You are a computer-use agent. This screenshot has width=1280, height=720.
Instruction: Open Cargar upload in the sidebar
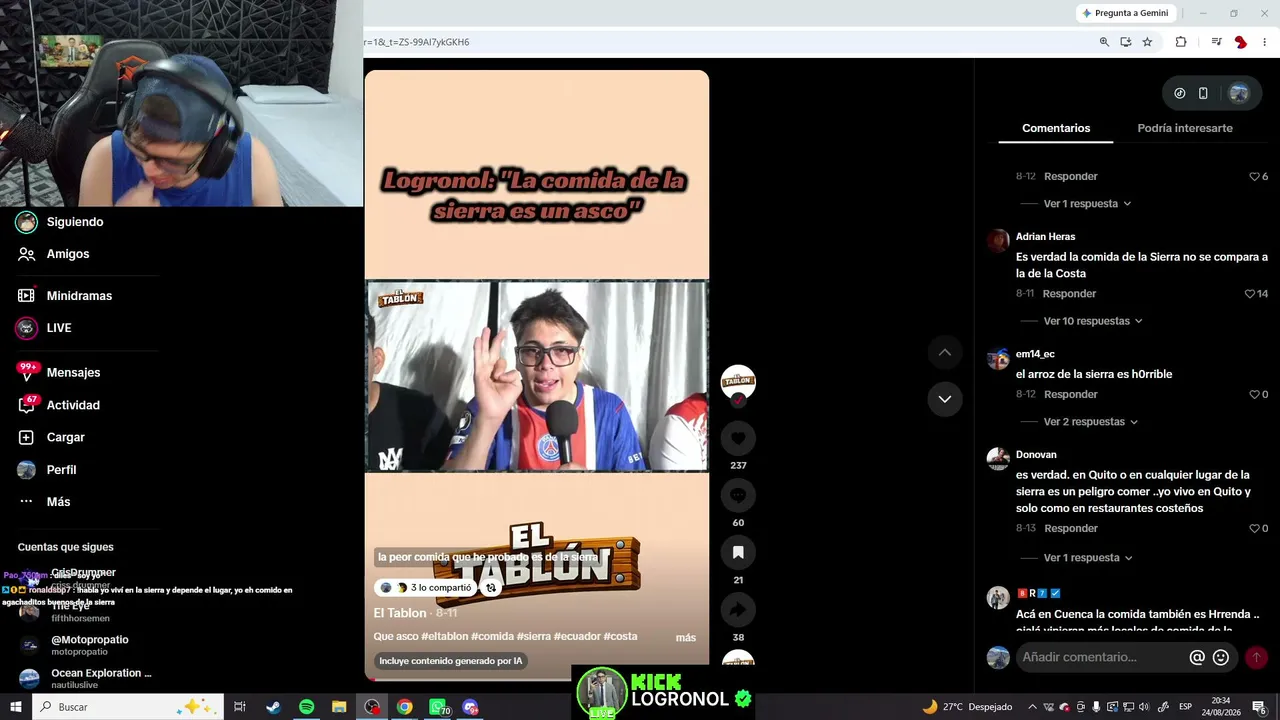65,437
